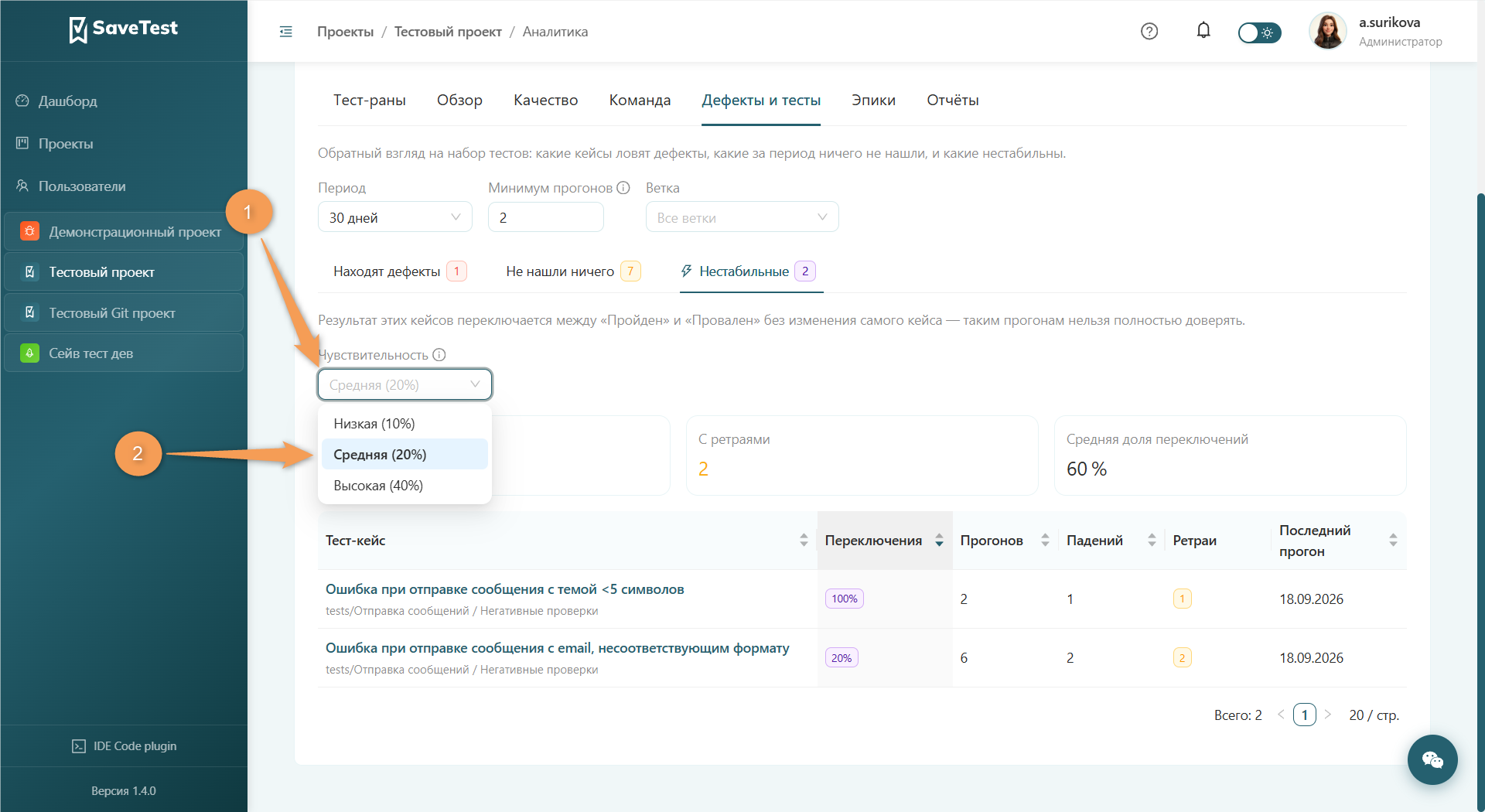Switch to Качество tab
Screen dimensions: 1485x812
tap(545, 101)
